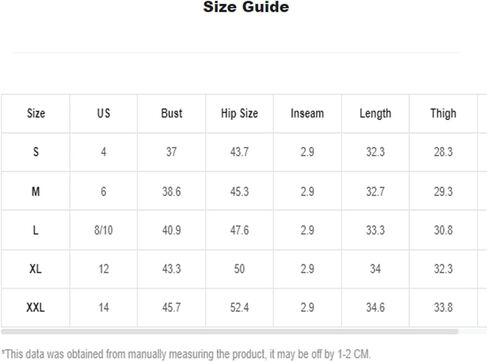Screen dimensions: 488x362
Task: Select the XL size row label
Action: point(36,269)
